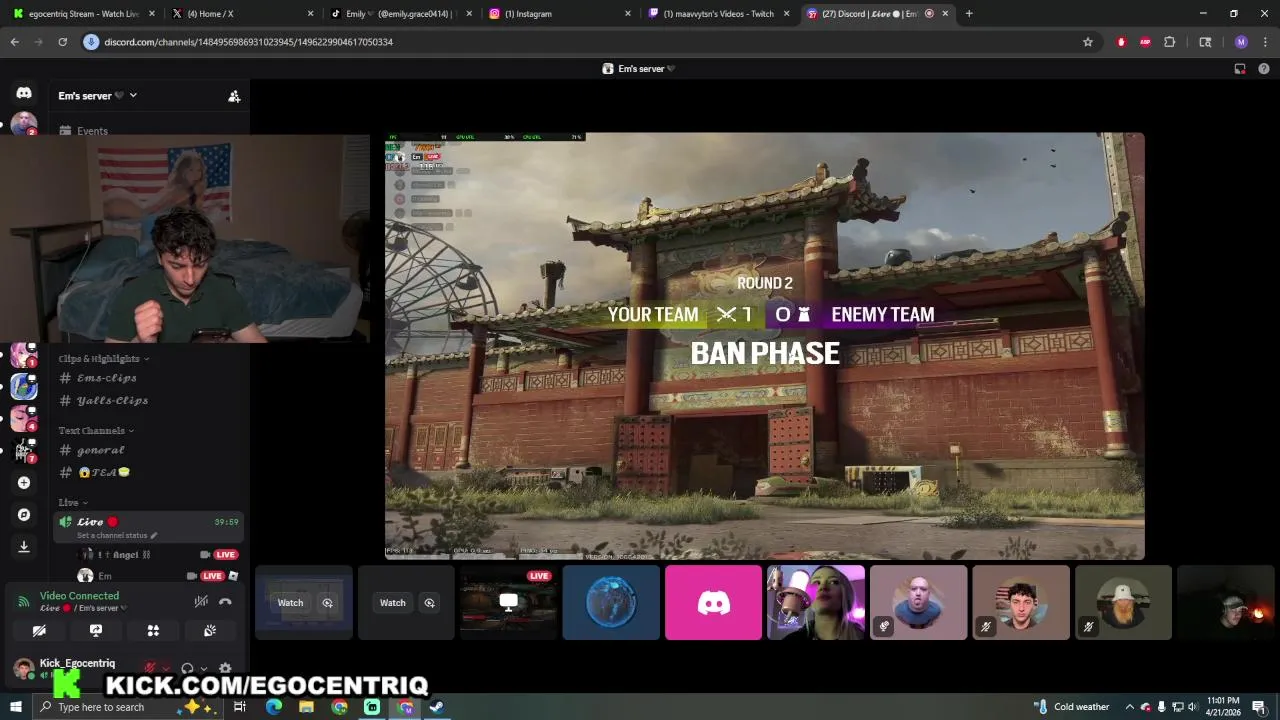Share your screen from voice panel
1280x720 pixels.
pyautogui.click(x=96, y=631)
